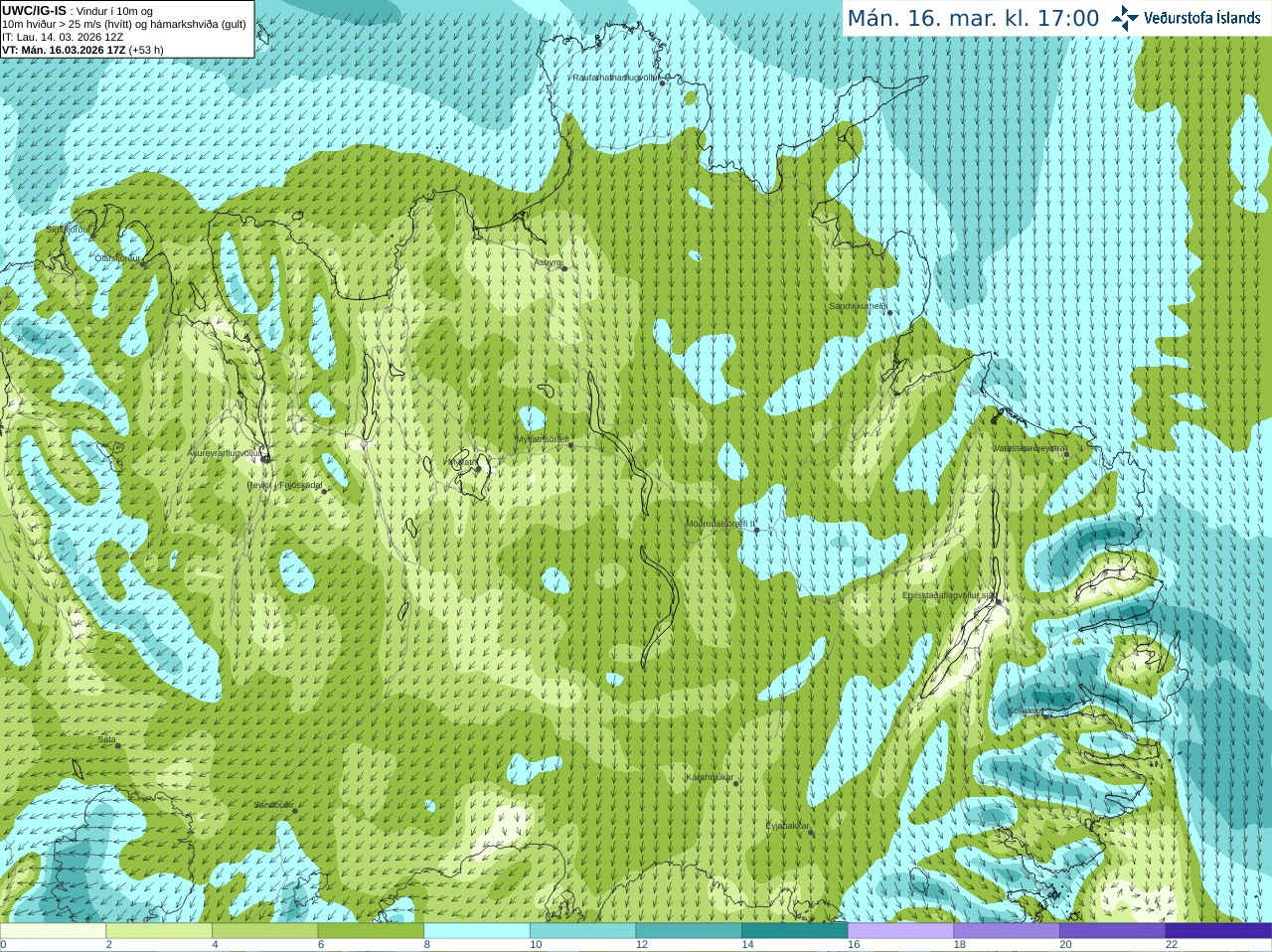Image resolution: width=1272 pixels, height=952 pixels.
Task: Click the Reykir í Fnjóskadal station dot
Action: (x=324, y=491)
